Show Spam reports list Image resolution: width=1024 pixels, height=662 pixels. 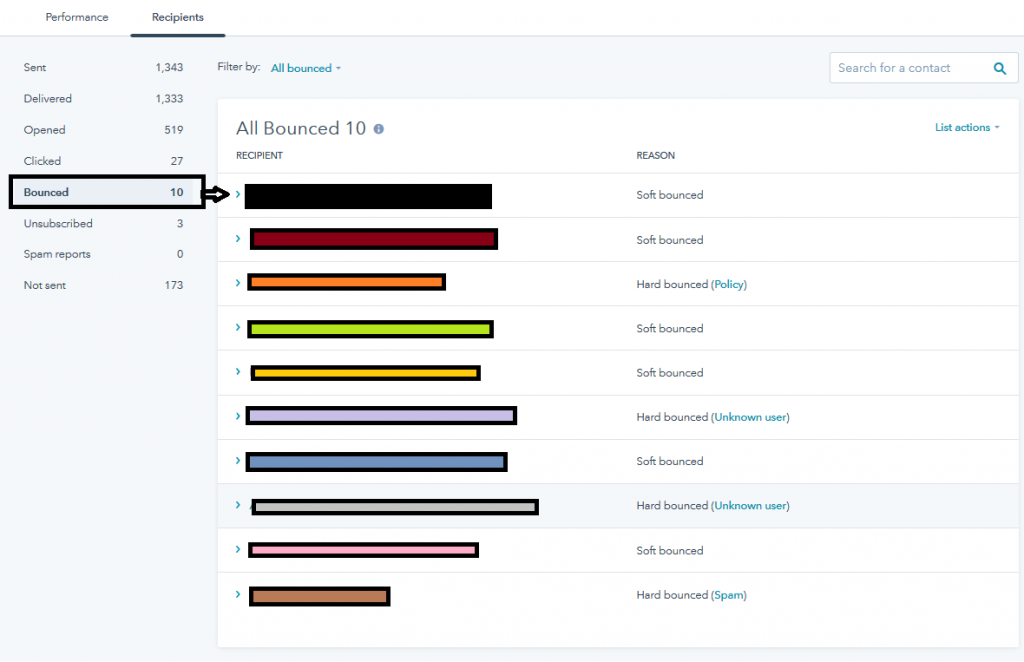click(x=103, y=254)
